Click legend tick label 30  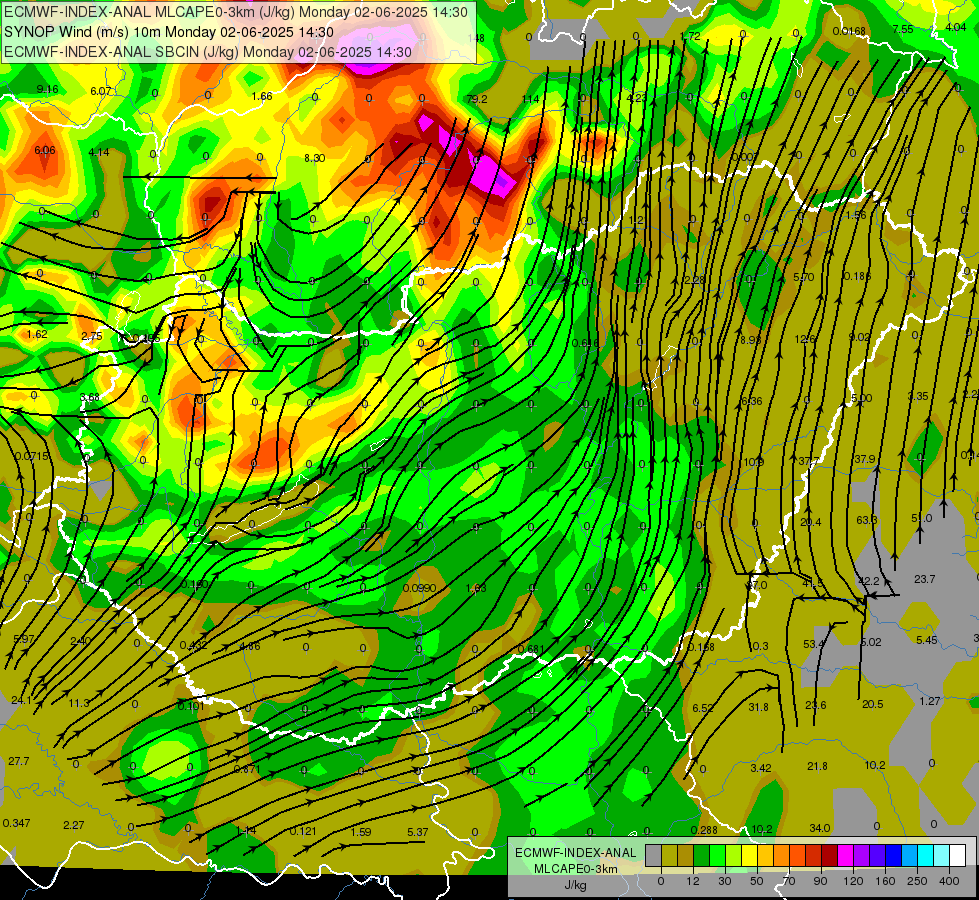[725, 881]
